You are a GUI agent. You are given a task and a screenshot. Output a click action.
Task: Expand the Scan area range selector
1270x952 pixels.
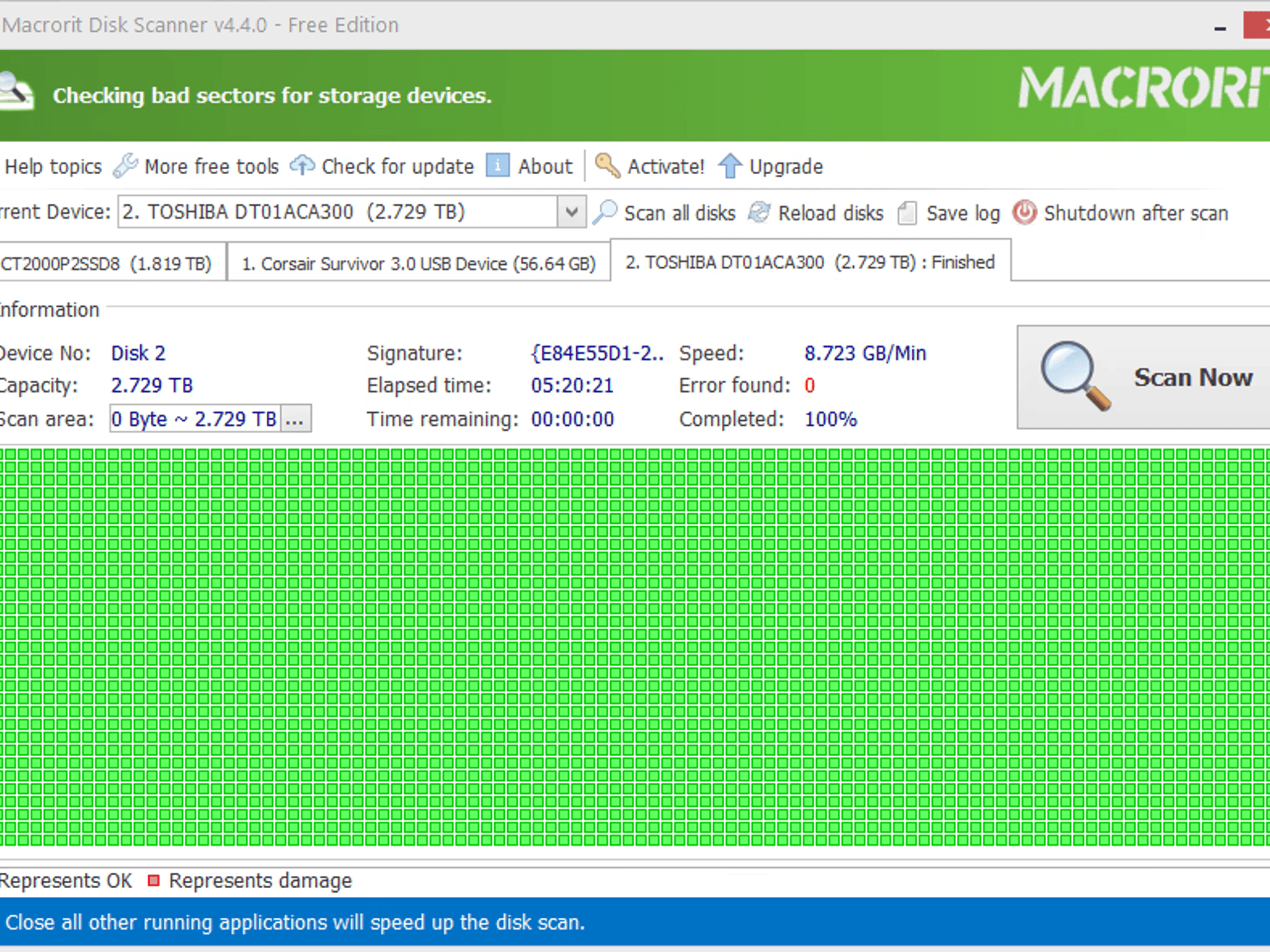tap(192, 419)
